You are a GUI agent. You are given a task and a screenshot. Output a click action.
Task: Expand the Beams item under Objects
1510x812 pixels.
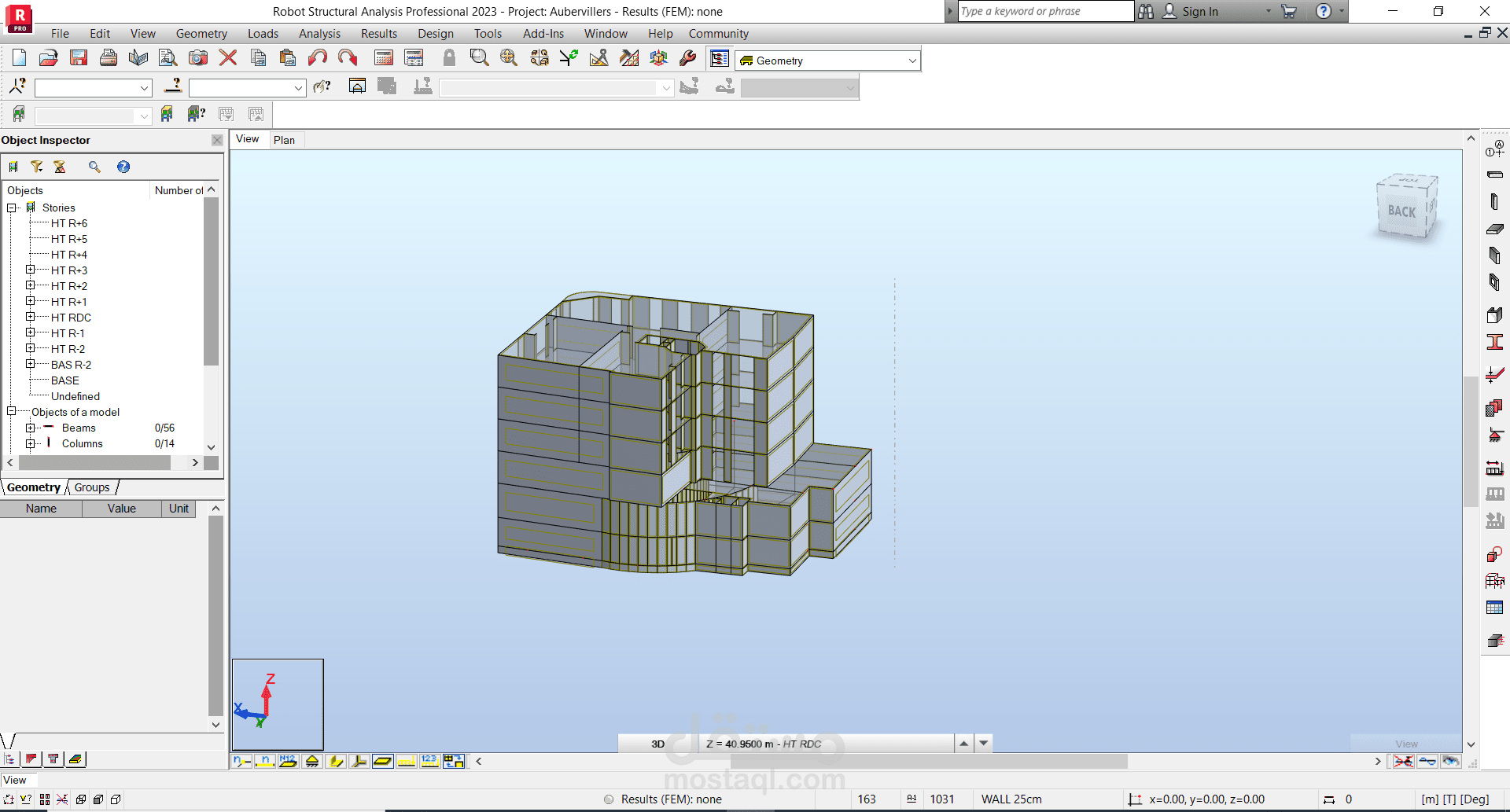31,428
